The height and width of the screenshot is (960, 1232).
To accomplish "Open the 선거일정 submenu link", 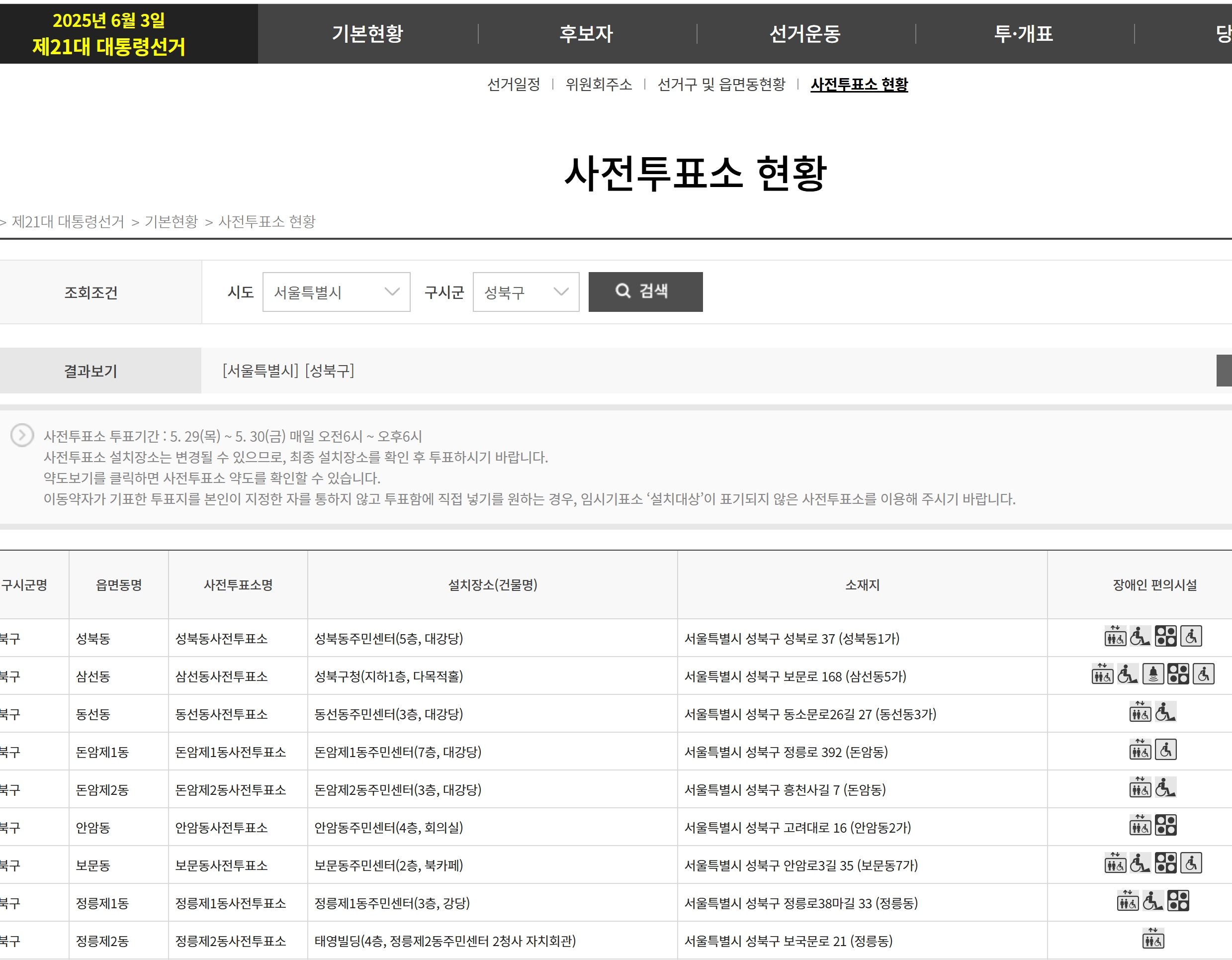I will tap(513, 85).
